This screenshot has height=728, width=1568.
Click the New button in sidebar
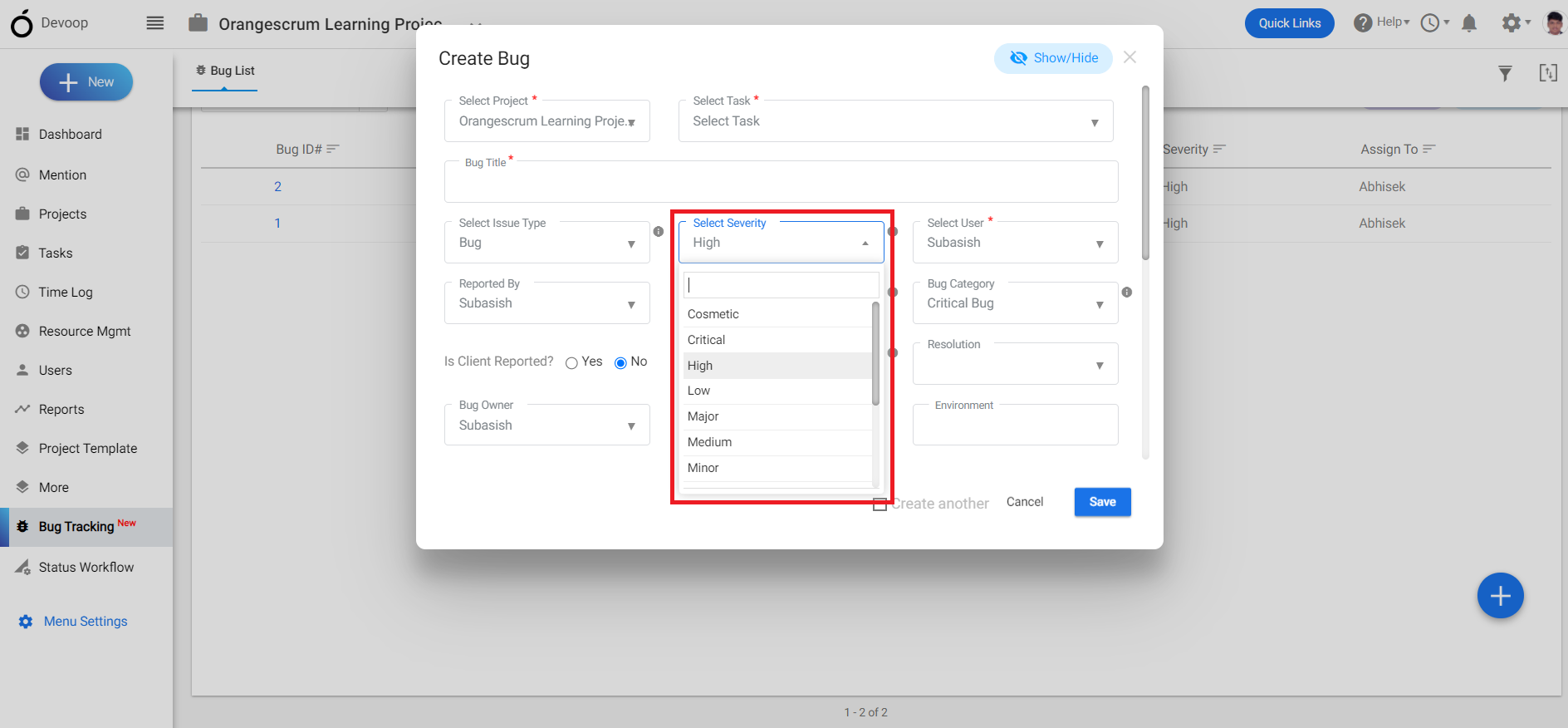86,82
